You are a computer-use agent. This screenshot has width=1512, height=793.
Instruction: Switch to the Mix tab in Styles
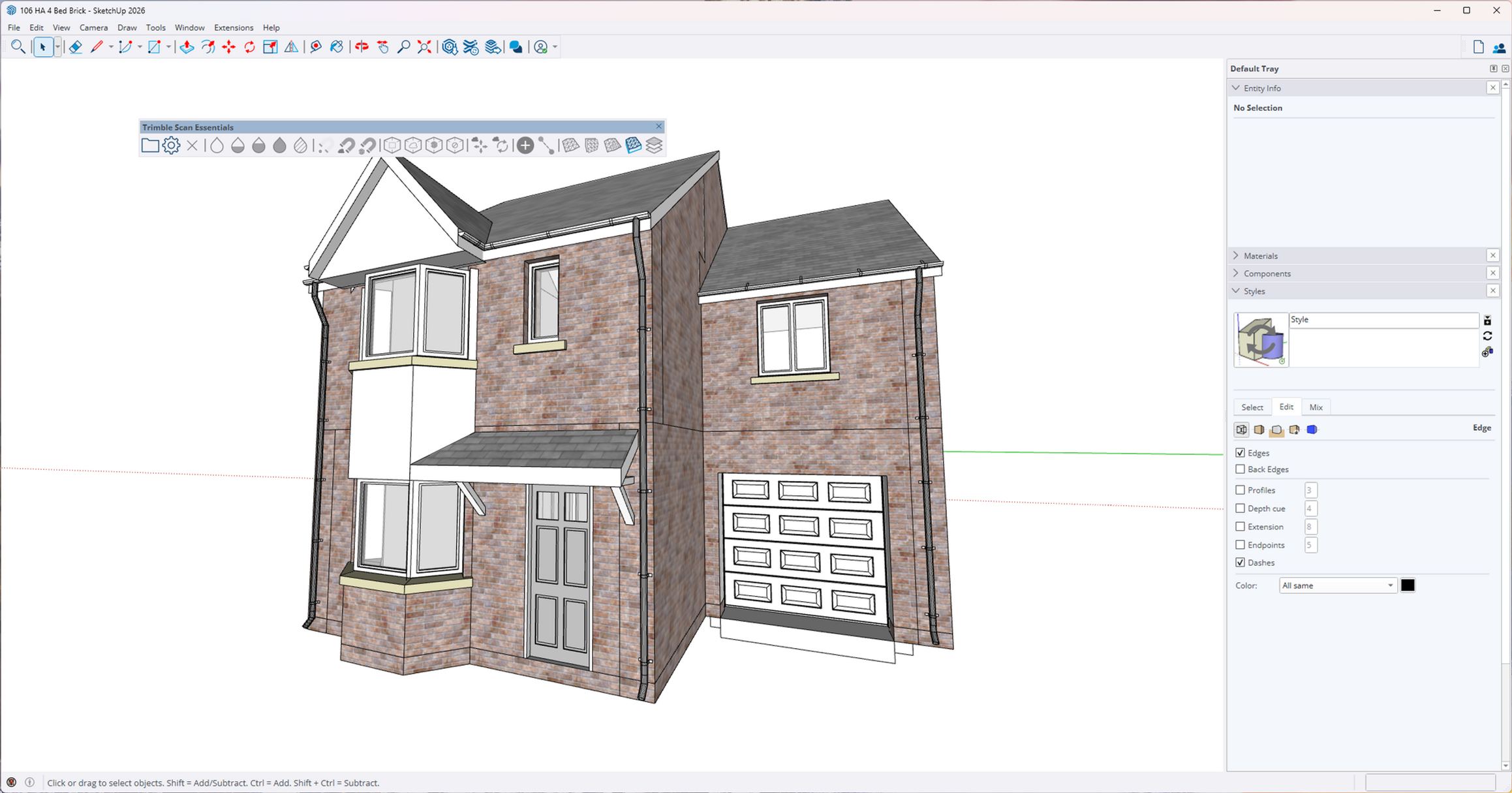coord(1316,407)
